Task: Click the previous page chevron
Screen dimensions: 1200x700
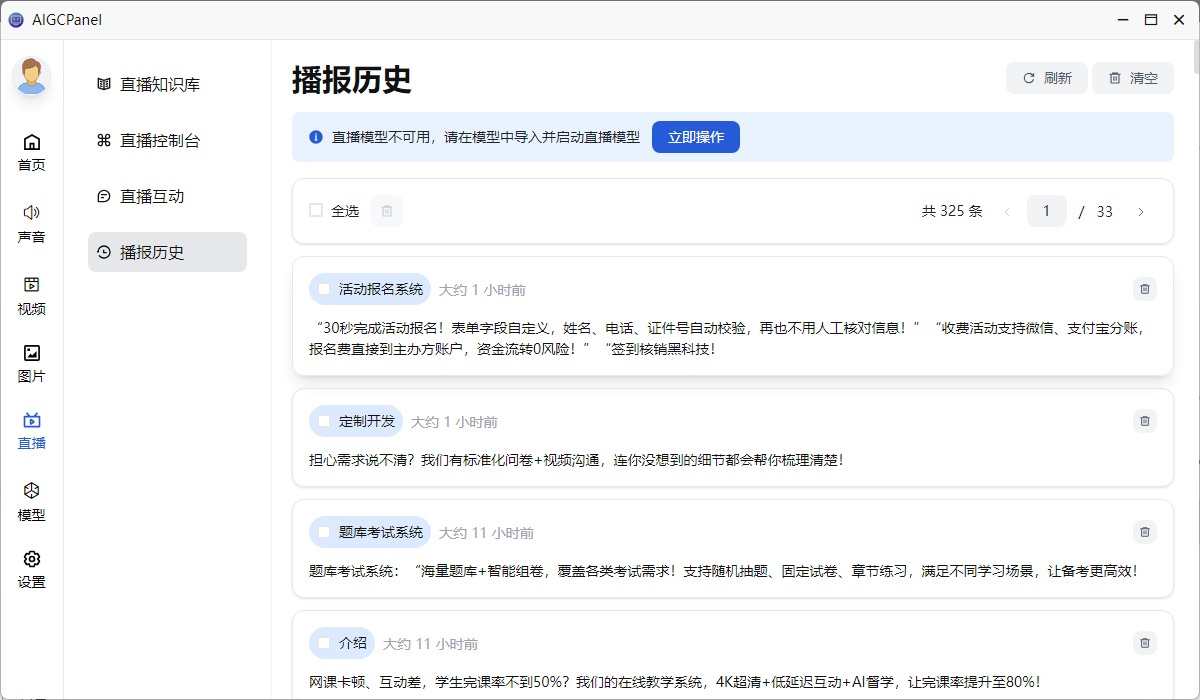Action: [1007, 211]
